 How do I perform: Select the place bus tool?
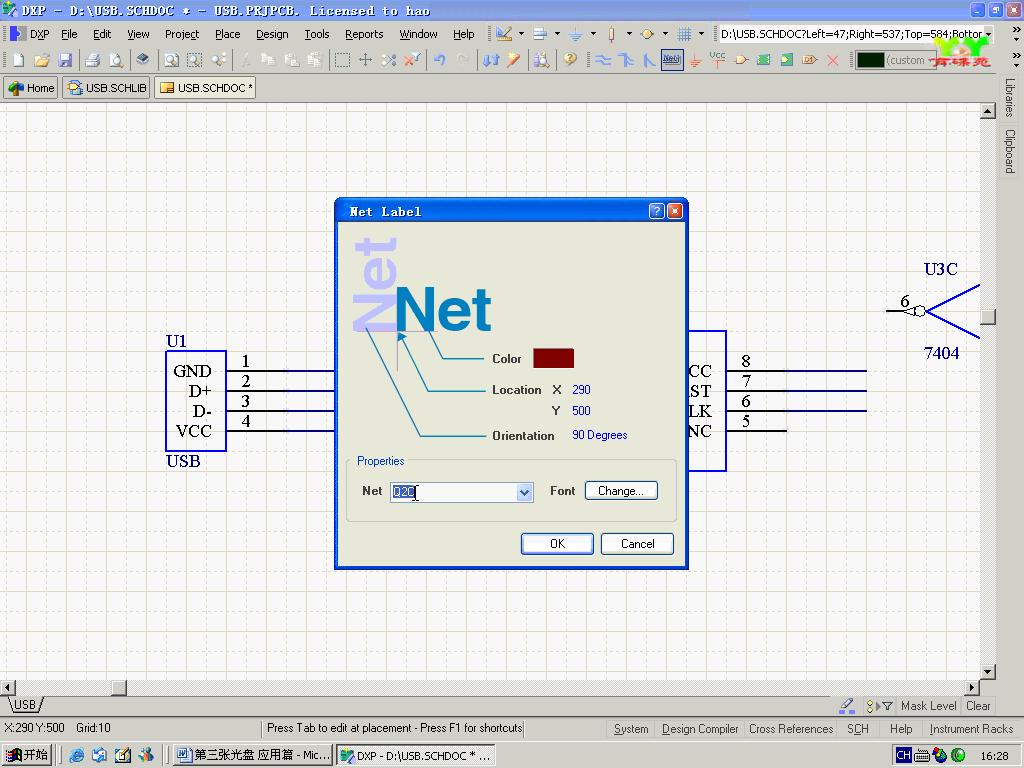point(626,60)
